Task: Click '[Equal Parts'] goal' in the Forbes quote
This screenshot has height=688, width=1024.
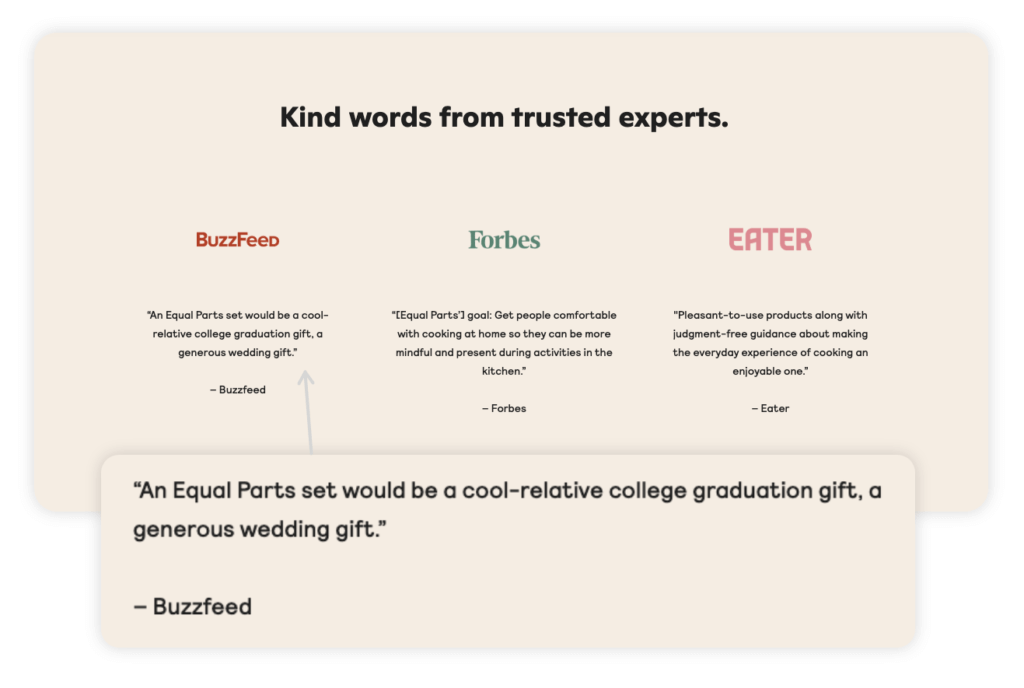Action: [x=441, y=315]
